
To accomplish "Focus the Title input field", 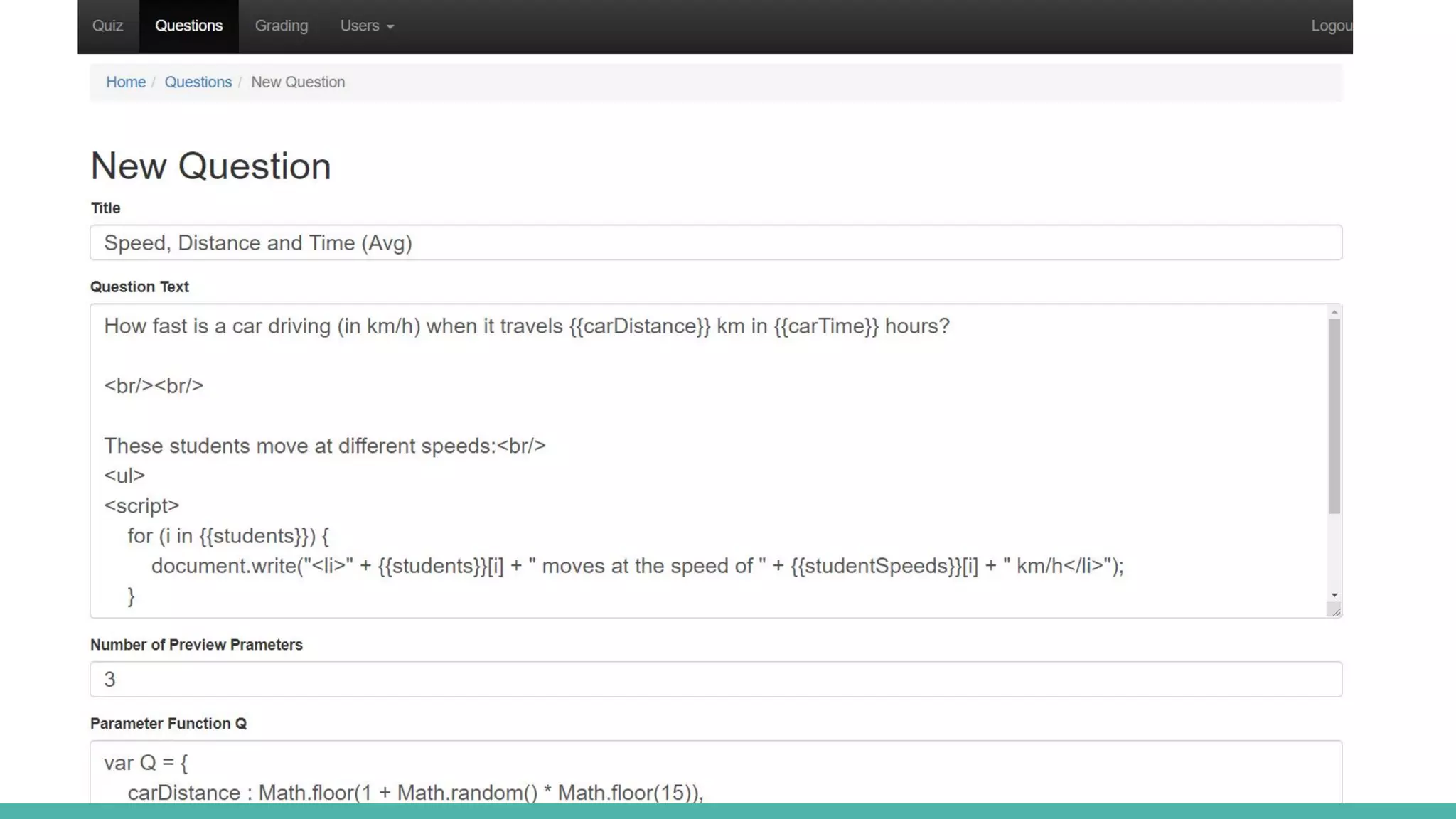I will tap(715, 243).
